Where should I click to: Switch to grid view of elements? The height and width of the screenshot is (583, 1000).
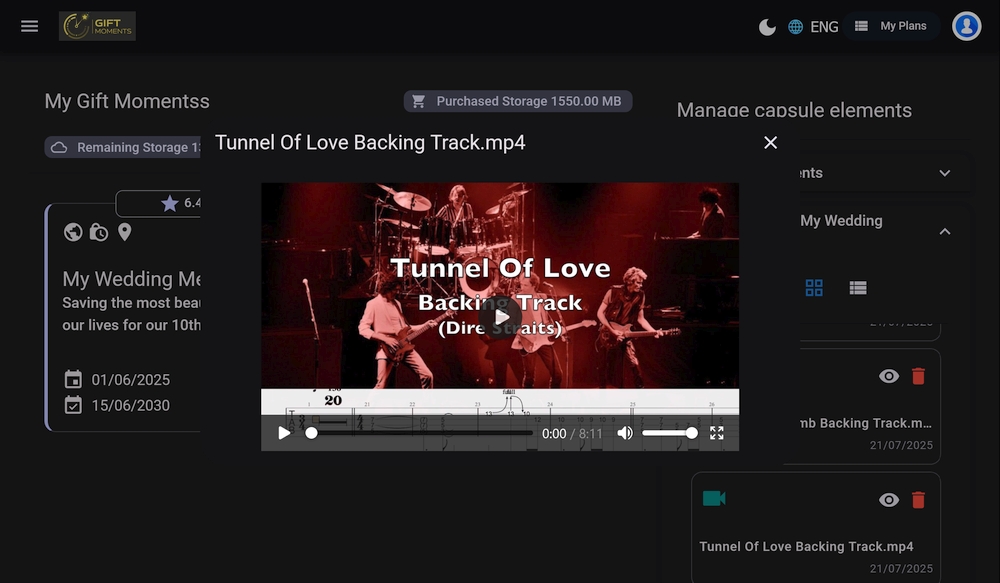(814, 288)
